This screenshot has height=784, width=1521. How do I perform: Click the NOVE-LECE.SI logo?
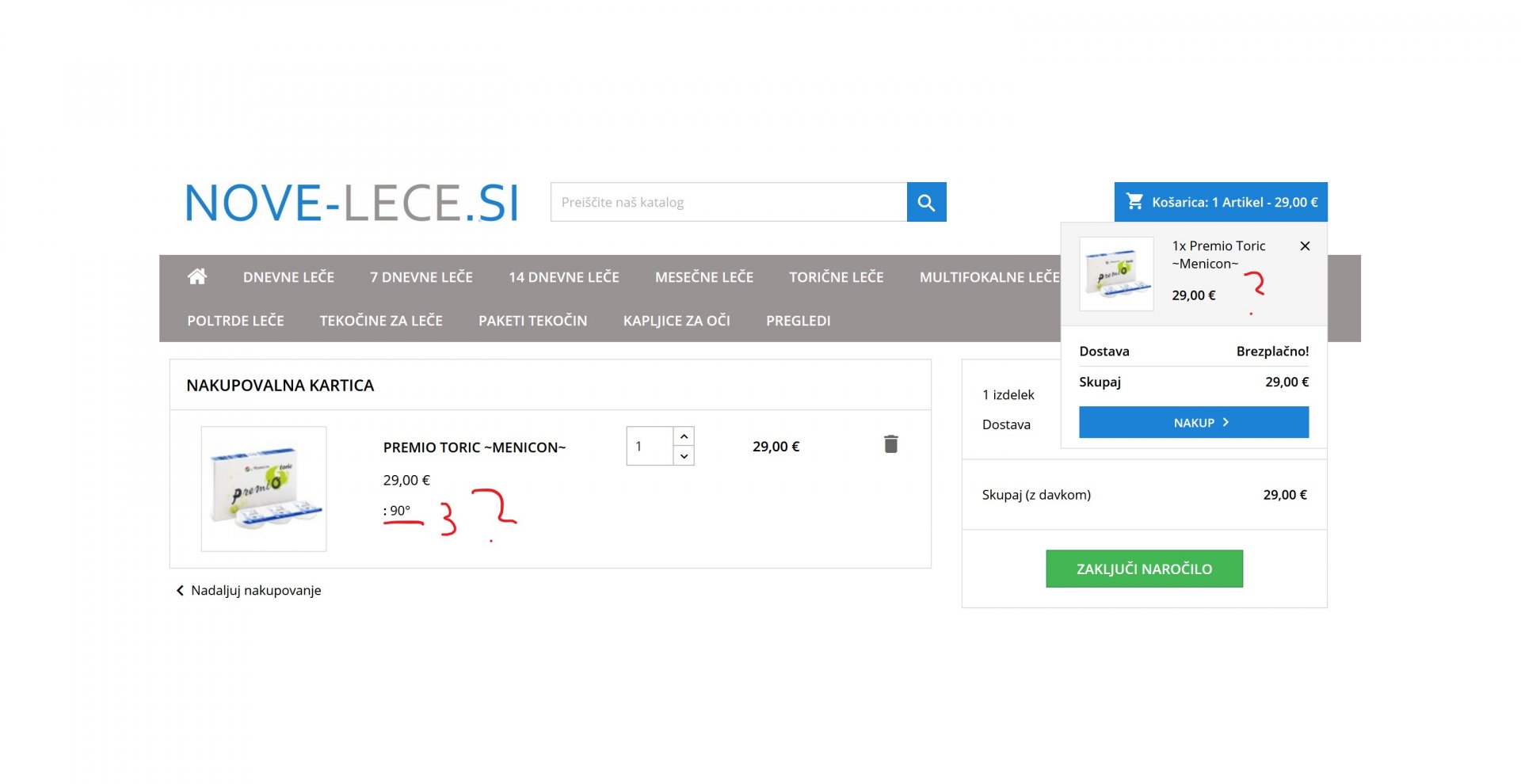coord(352,203)
